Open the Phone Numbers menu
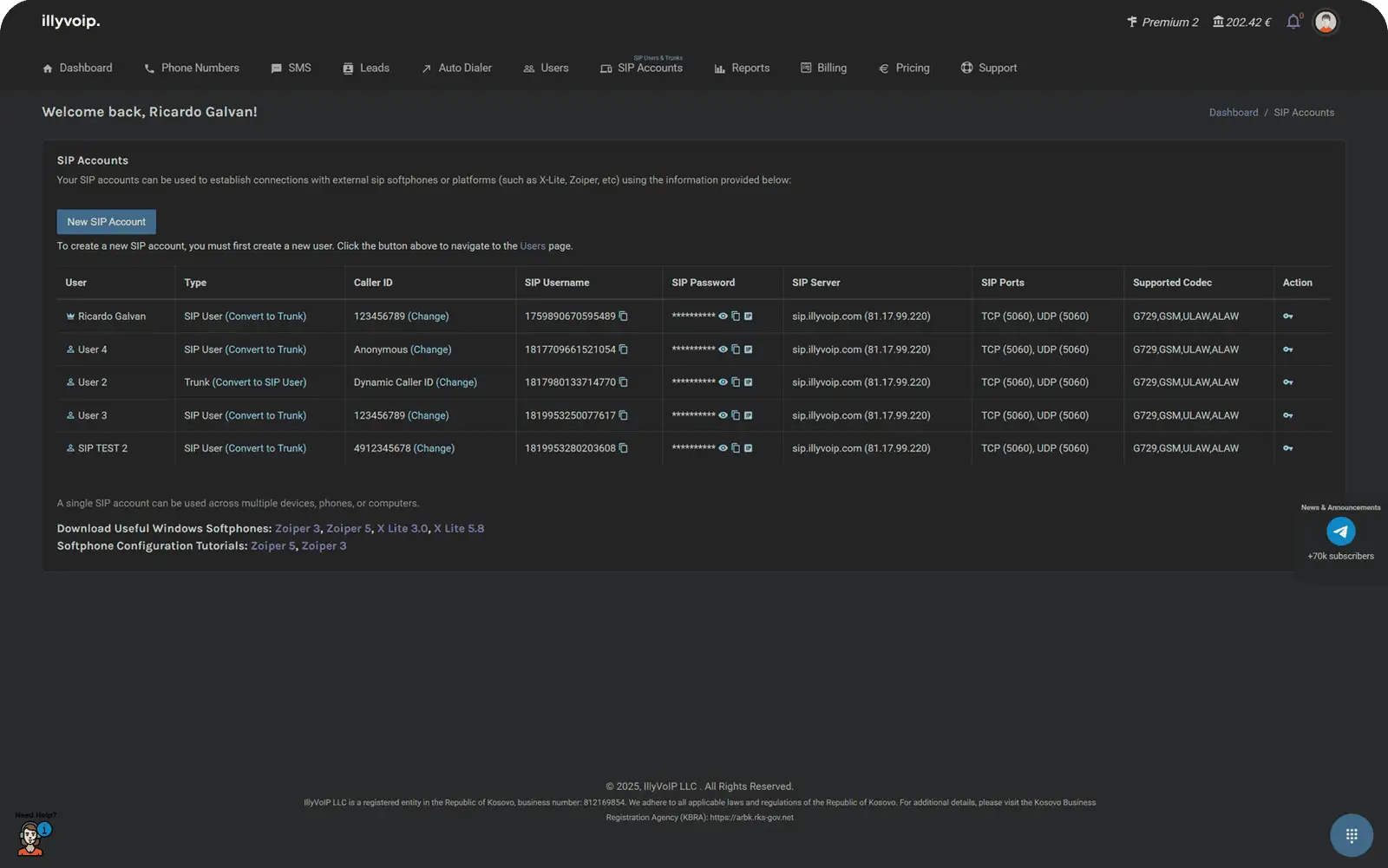 (192, 68)
